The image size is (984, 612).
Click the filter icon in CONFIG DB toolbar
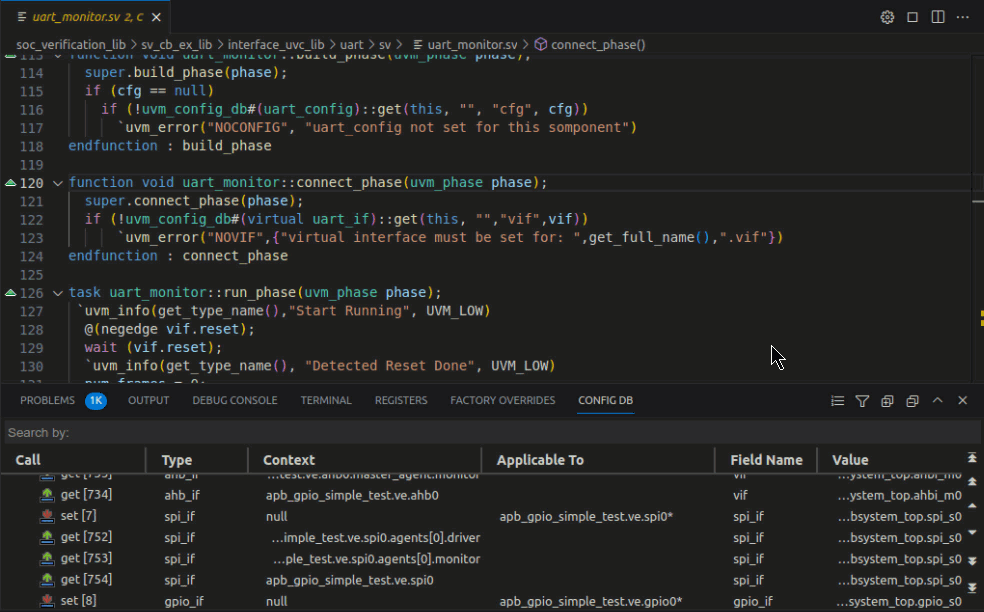[x=861, y=400]
